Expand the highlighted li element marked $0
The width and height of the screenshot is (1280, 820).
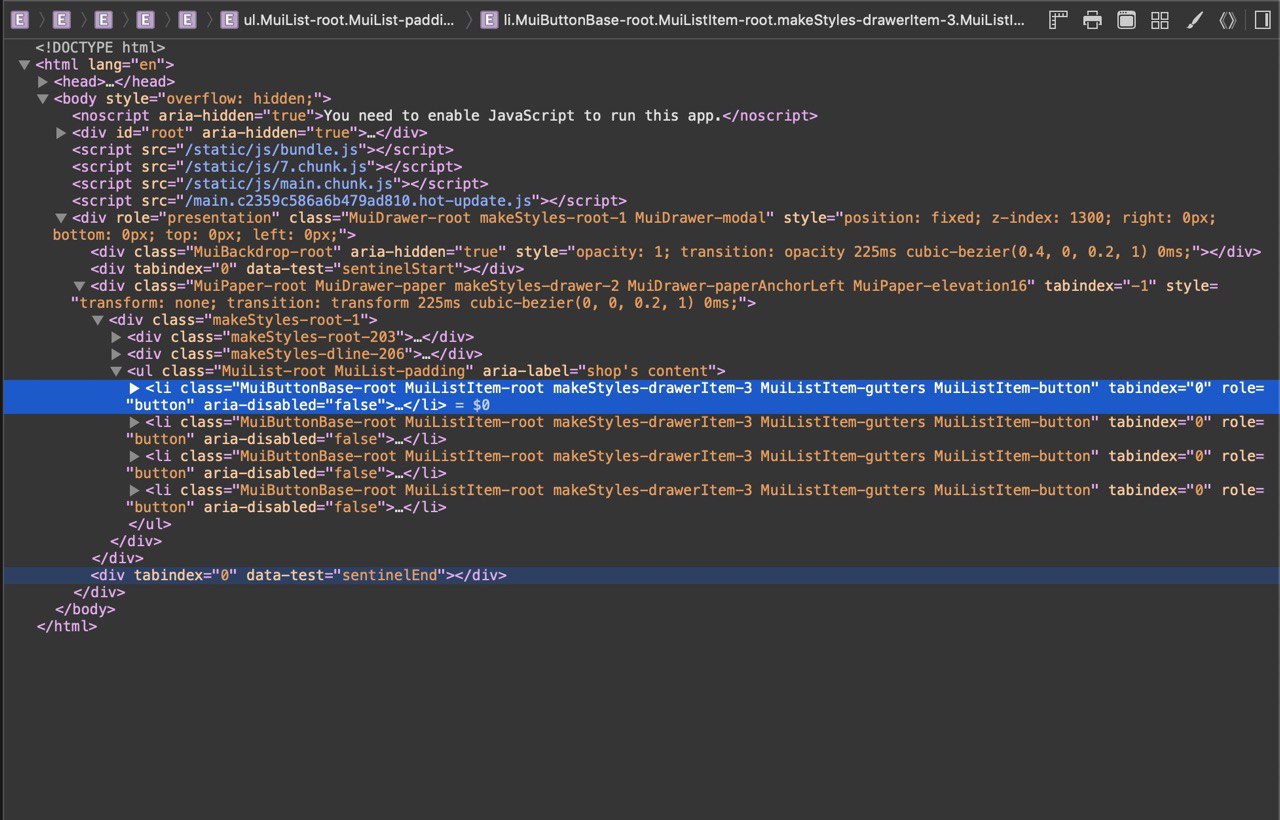135,388
